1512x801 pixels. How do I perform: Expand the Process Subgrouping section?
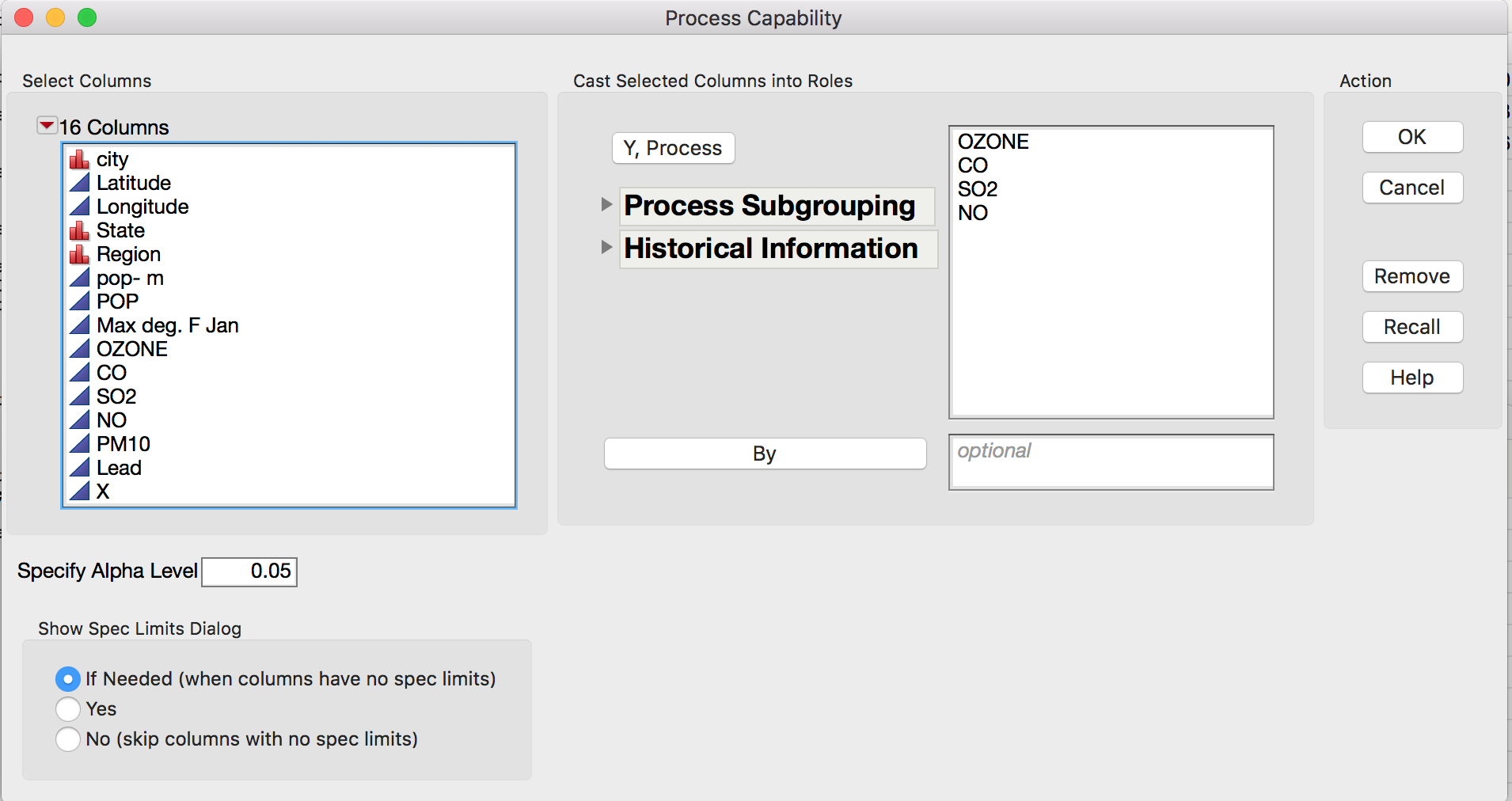click(x=607, y=205)
